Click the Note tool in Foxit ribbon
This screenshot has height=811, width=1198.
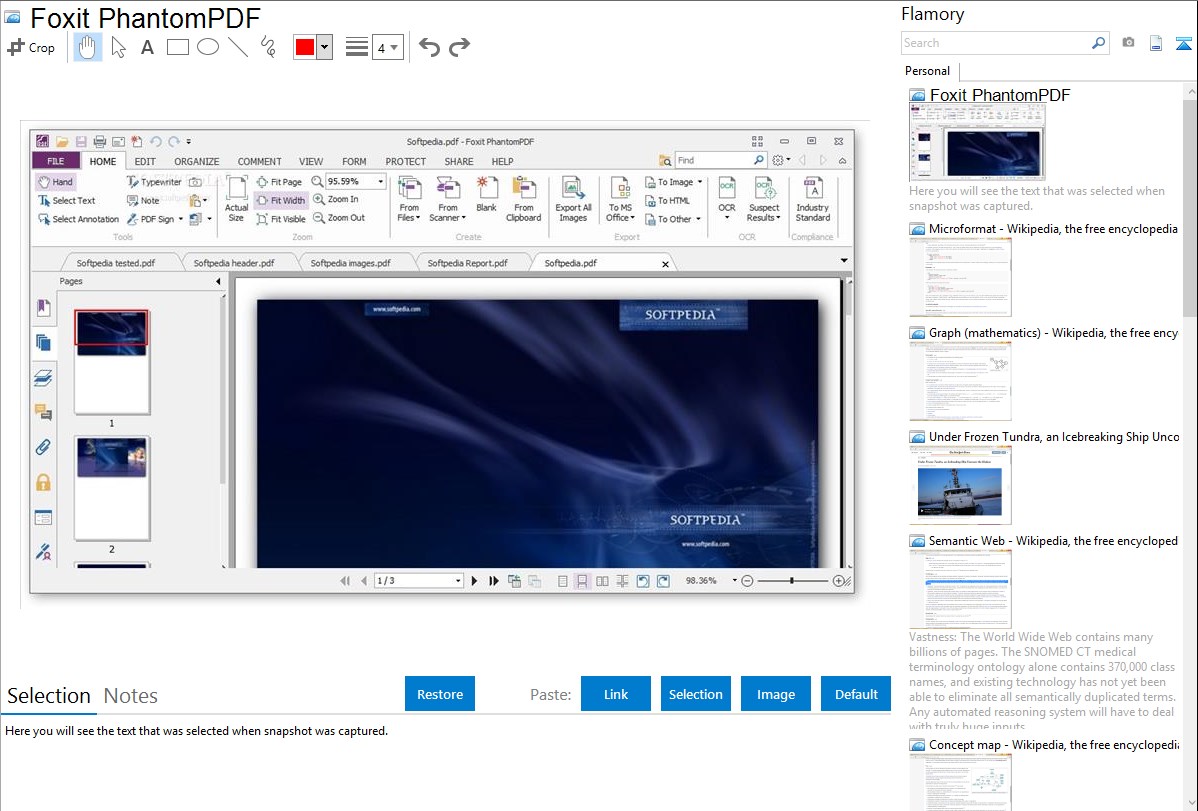143,200
